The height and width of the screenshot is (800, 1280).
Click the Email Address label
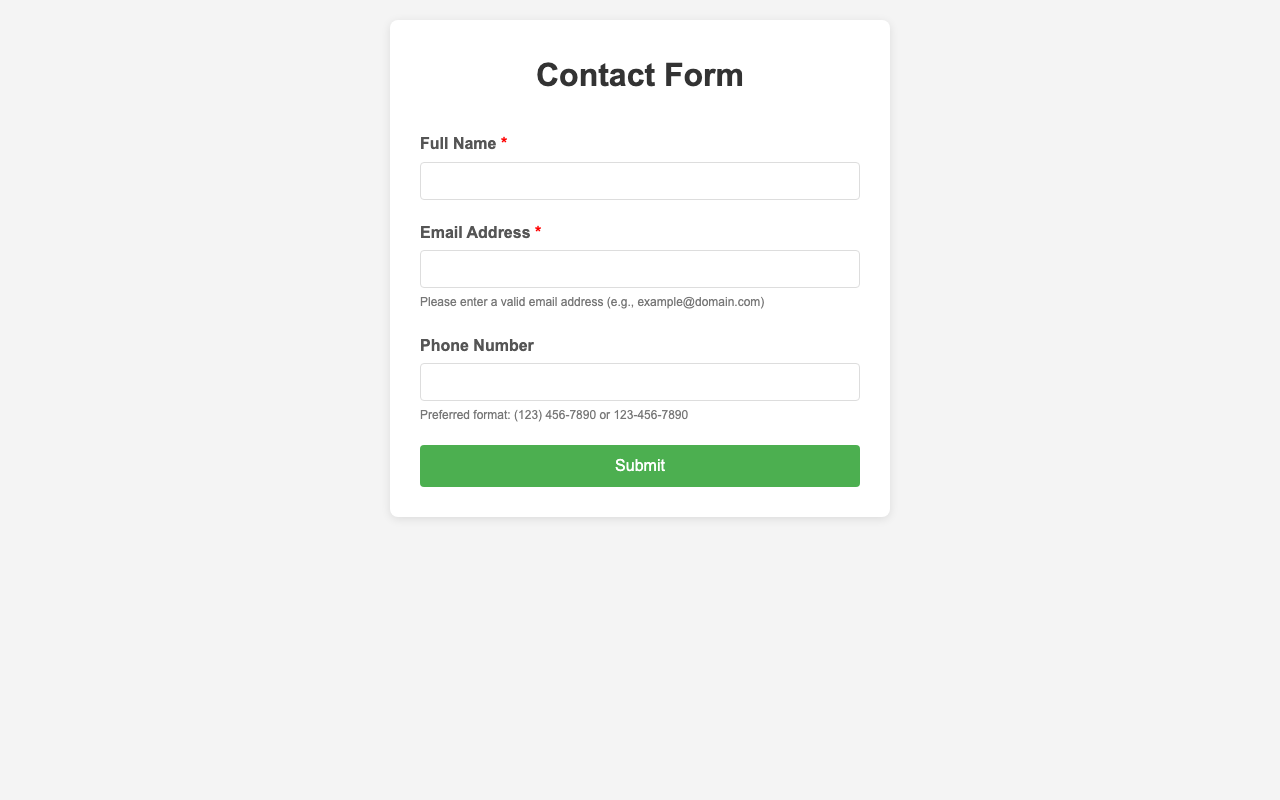[473, 232]
